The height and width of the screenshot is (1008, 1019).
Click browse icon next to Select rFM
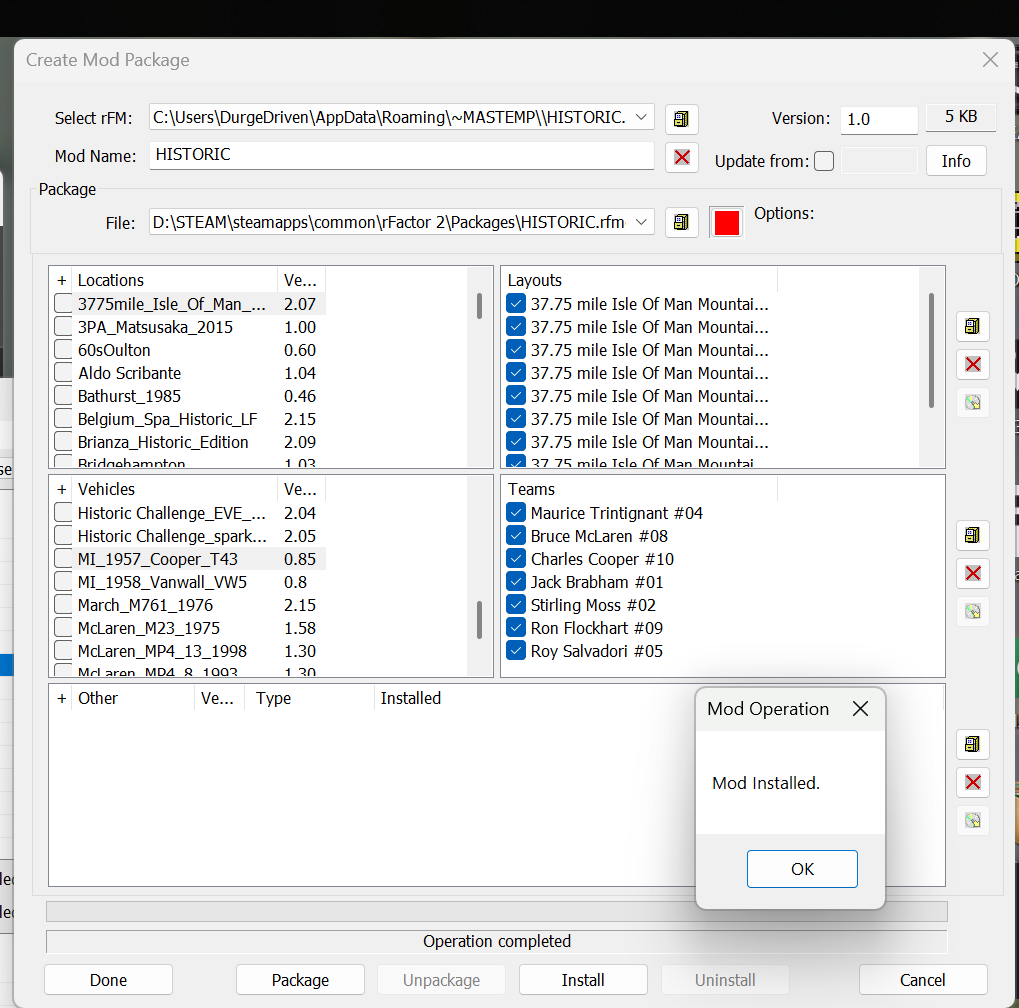point(681,119)
